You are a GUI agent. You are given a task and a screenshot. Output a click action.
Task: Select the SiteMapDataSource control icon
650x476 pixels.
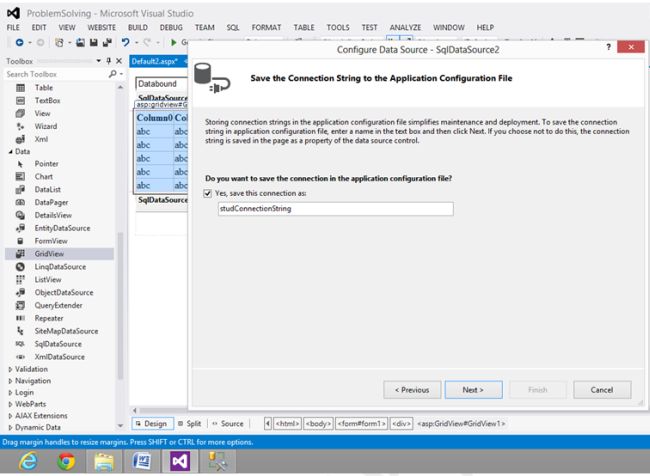coord(20,331)
